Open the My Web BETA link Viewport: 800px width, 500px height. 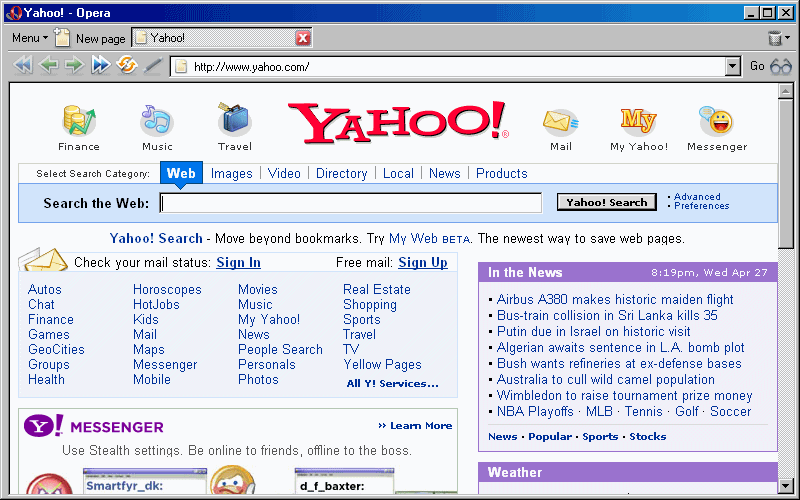[x=429, y=239]
